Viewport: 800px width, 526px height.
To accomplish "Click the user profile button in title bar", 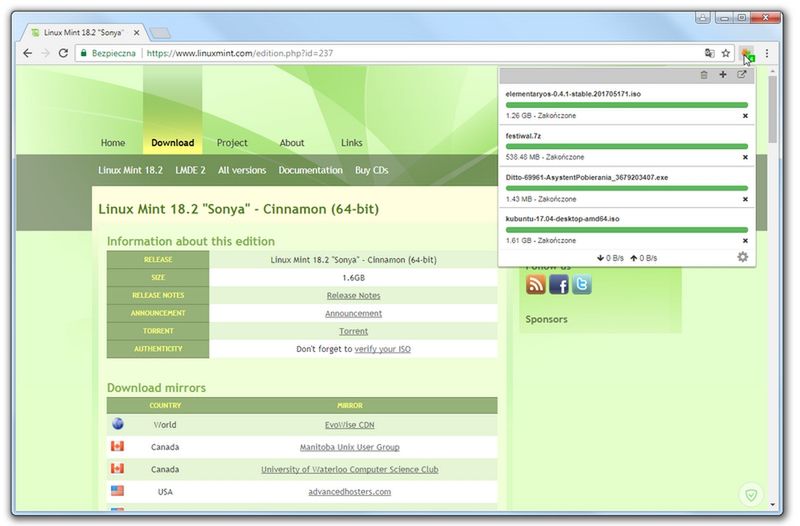I will [703, 18].
